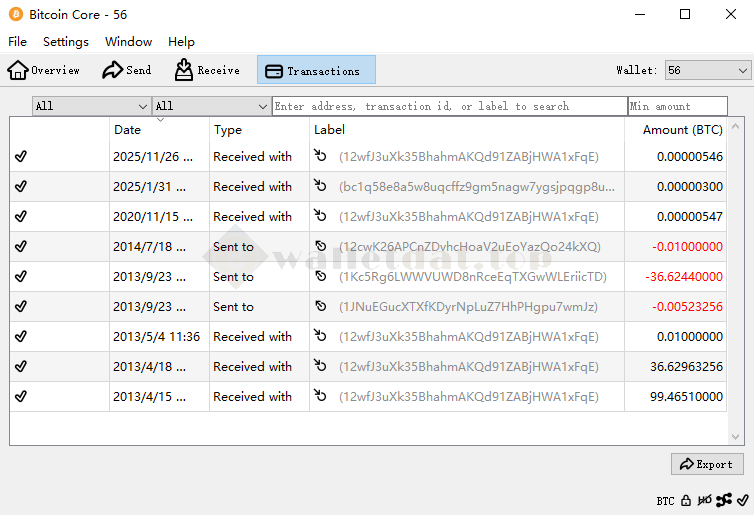Screen dimensions: 754x515
Task: Open the Settings menu
Action: point(66,42)
